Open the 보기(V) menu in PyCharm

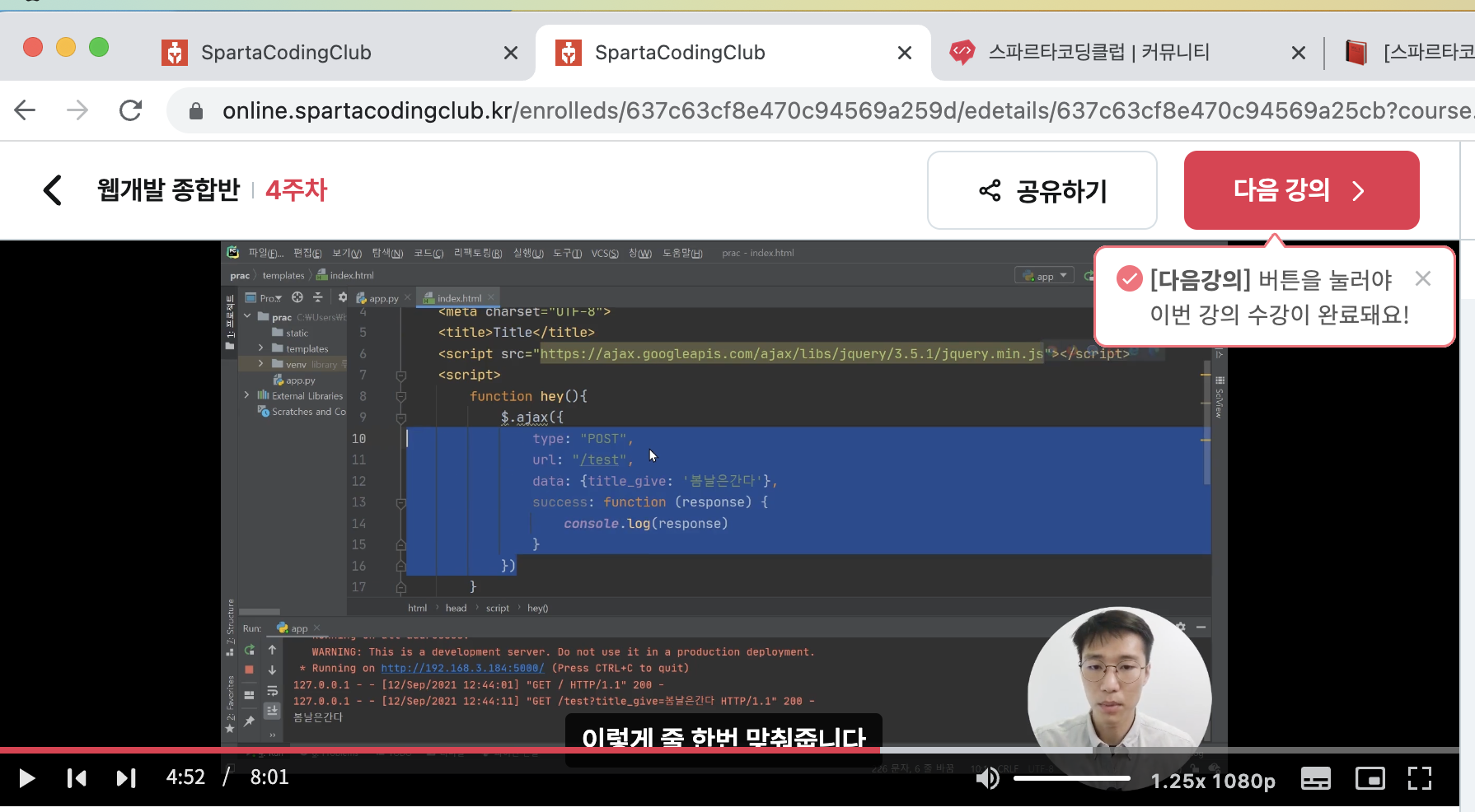tap(347, 253)
